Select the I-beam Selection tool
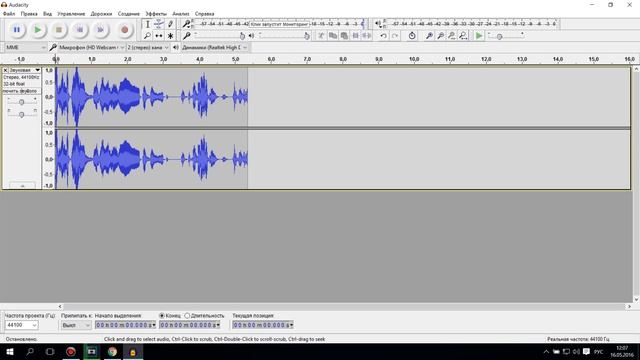Viewport: 640px width, 360px height. point(147,24)
